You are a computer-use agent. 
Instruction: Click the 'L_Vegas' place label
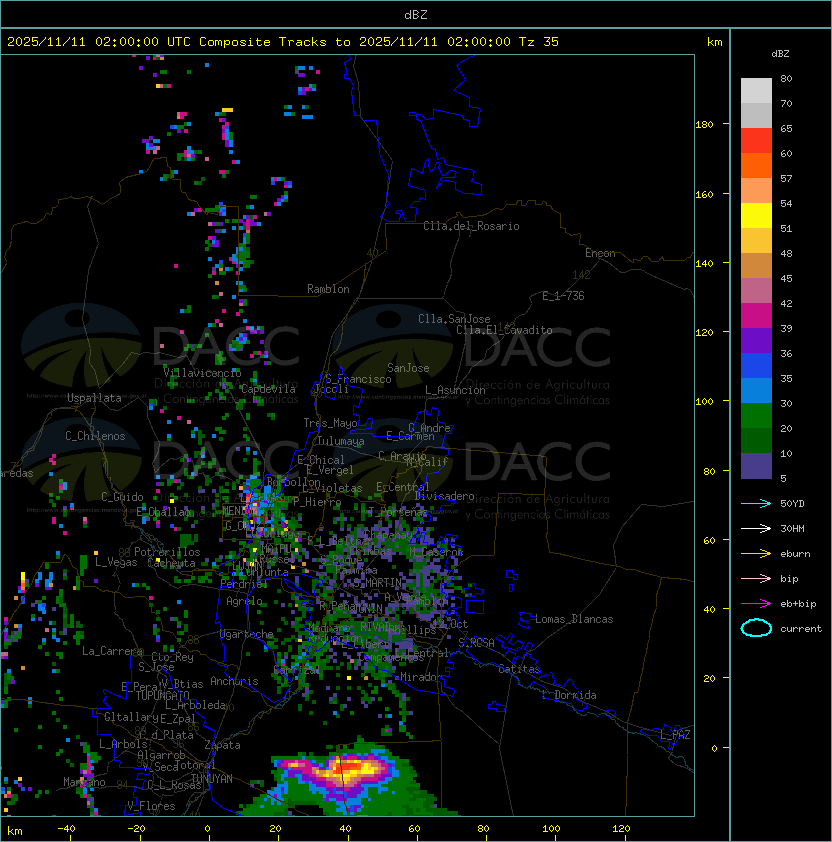point(116,562)
